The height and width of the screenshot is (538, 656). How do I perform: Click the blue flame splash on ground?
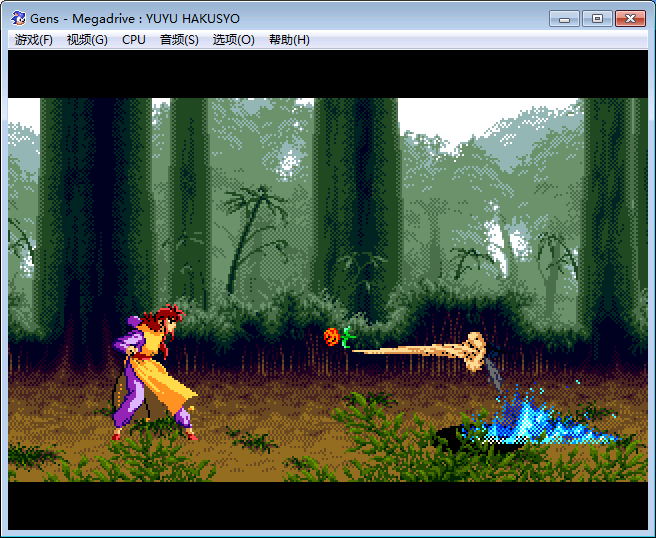[x=540, y=416]
